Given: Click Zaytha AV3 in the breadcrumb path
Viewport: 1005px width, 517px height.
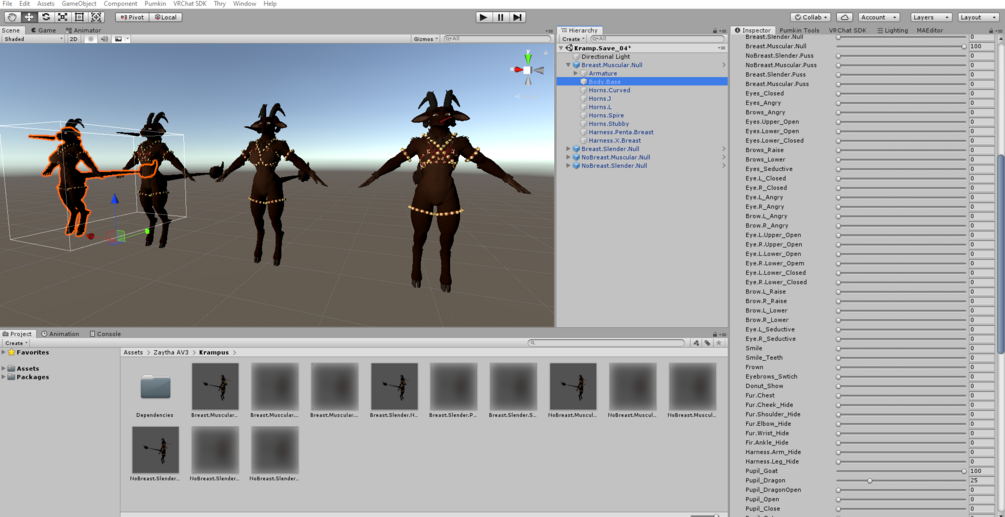Looking at the screenshot, I should [x=170, y=352].
